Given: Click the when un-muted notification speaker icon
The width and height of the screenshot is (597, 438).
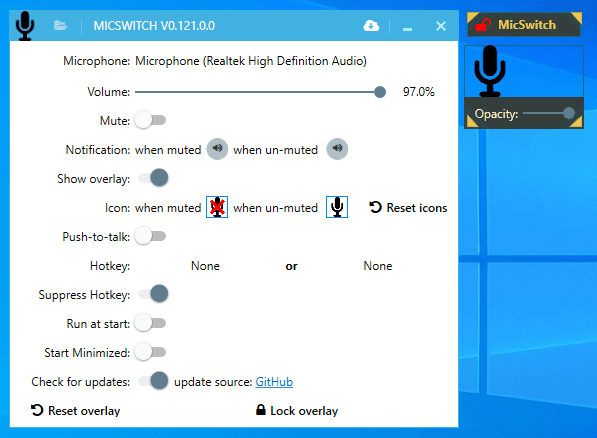Looking at the screenshot, I should (337, 149).
